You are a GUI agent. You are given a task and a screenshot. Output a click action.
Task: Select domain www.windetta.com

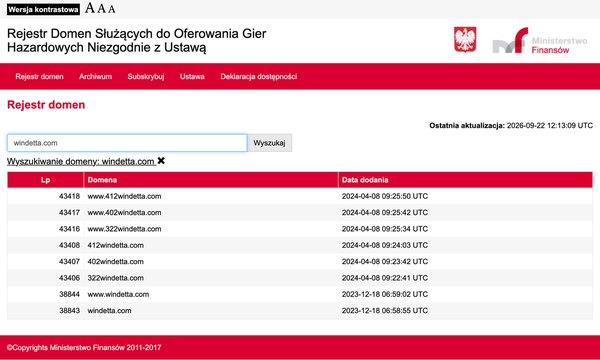click(x=118, y=295)
